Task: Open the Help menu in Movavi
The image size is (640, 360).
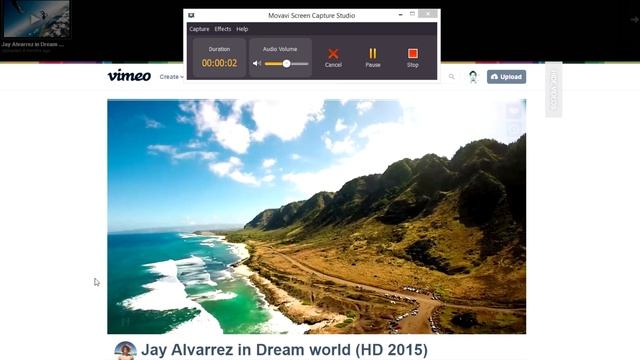Action: point(242,29)
